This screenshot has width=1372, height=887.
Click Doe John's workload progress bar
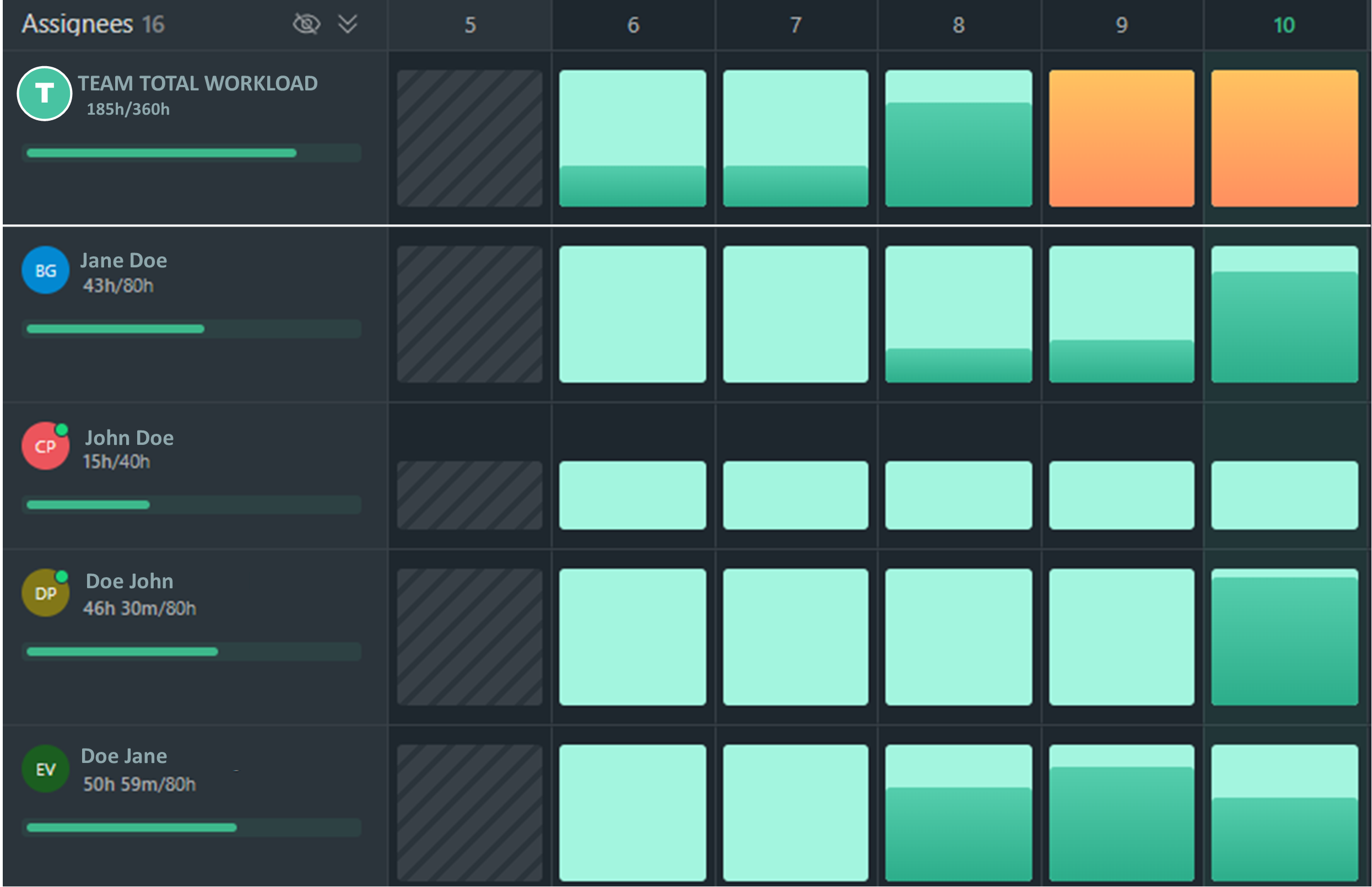pos(192,652)
